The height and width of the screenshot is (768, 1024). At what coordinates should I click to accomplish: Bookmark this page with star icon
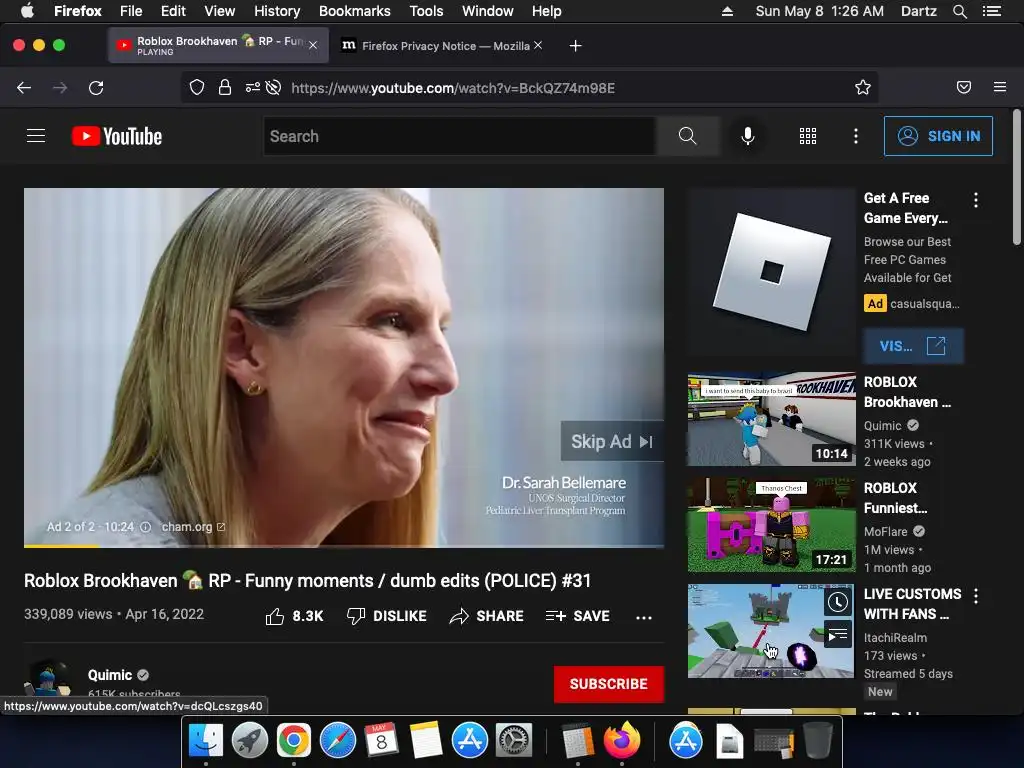863,88
